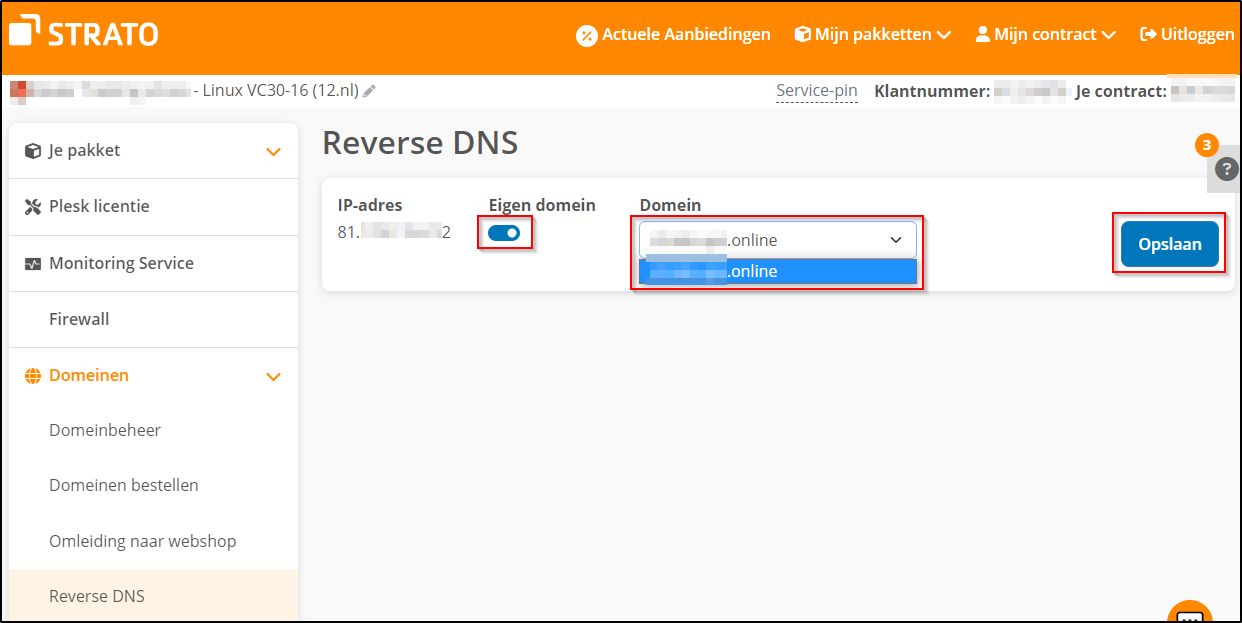Expand the Mijn pakketten menu

[872, 34]
